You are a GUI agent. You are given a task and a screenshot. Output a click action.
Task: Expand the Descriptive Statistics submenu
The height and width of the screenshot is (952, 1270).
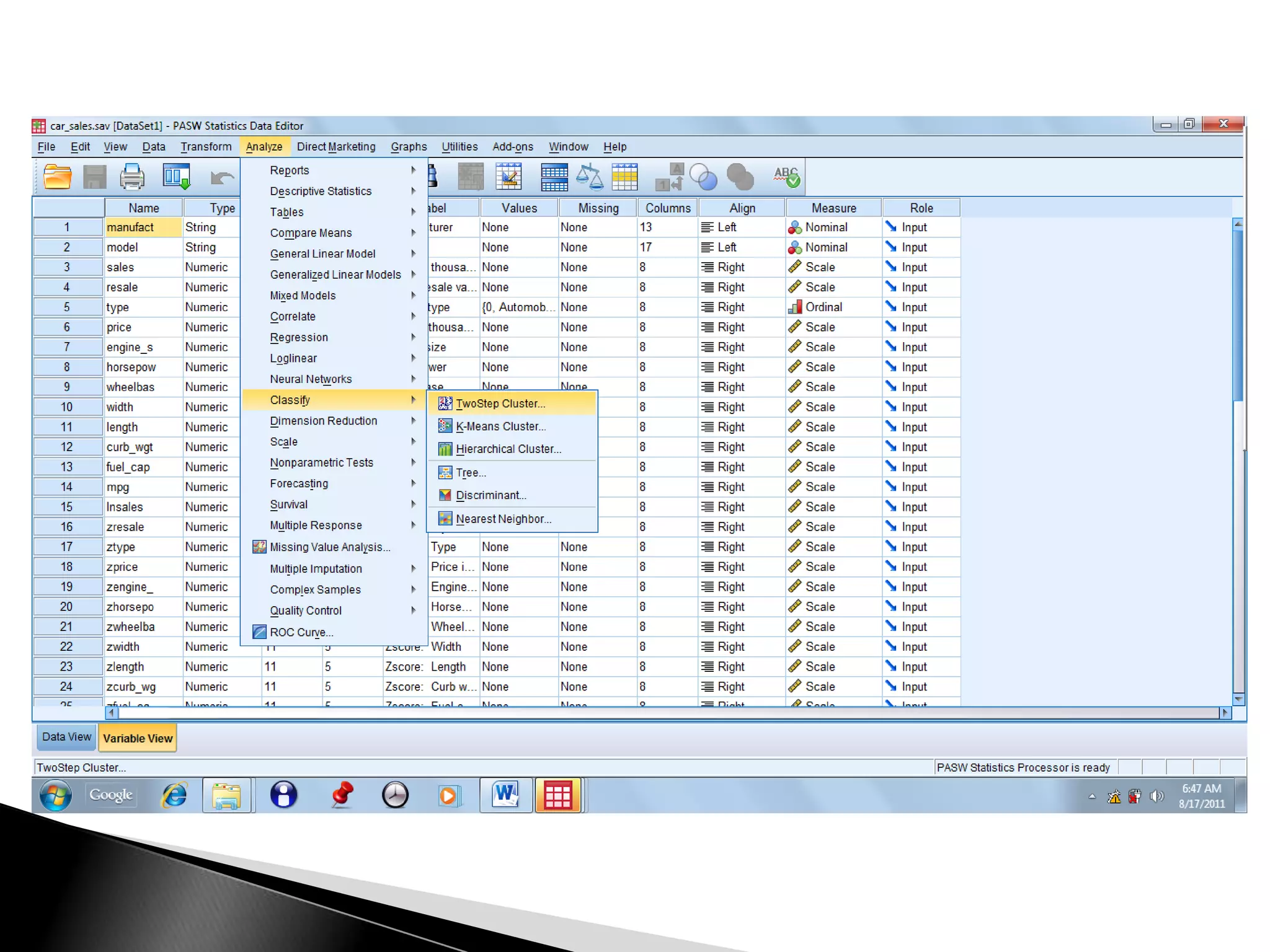pos(334,192)
